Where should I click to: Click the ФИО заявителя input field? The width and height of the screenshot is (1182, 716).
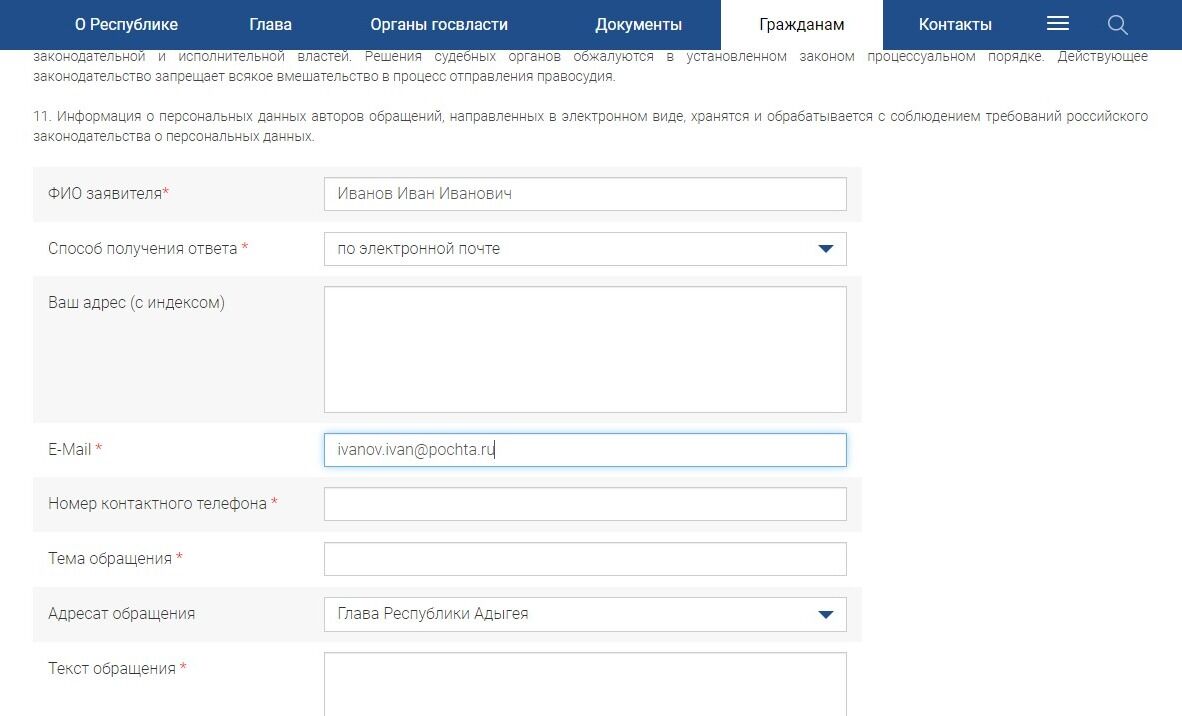[x=585, y=194]
